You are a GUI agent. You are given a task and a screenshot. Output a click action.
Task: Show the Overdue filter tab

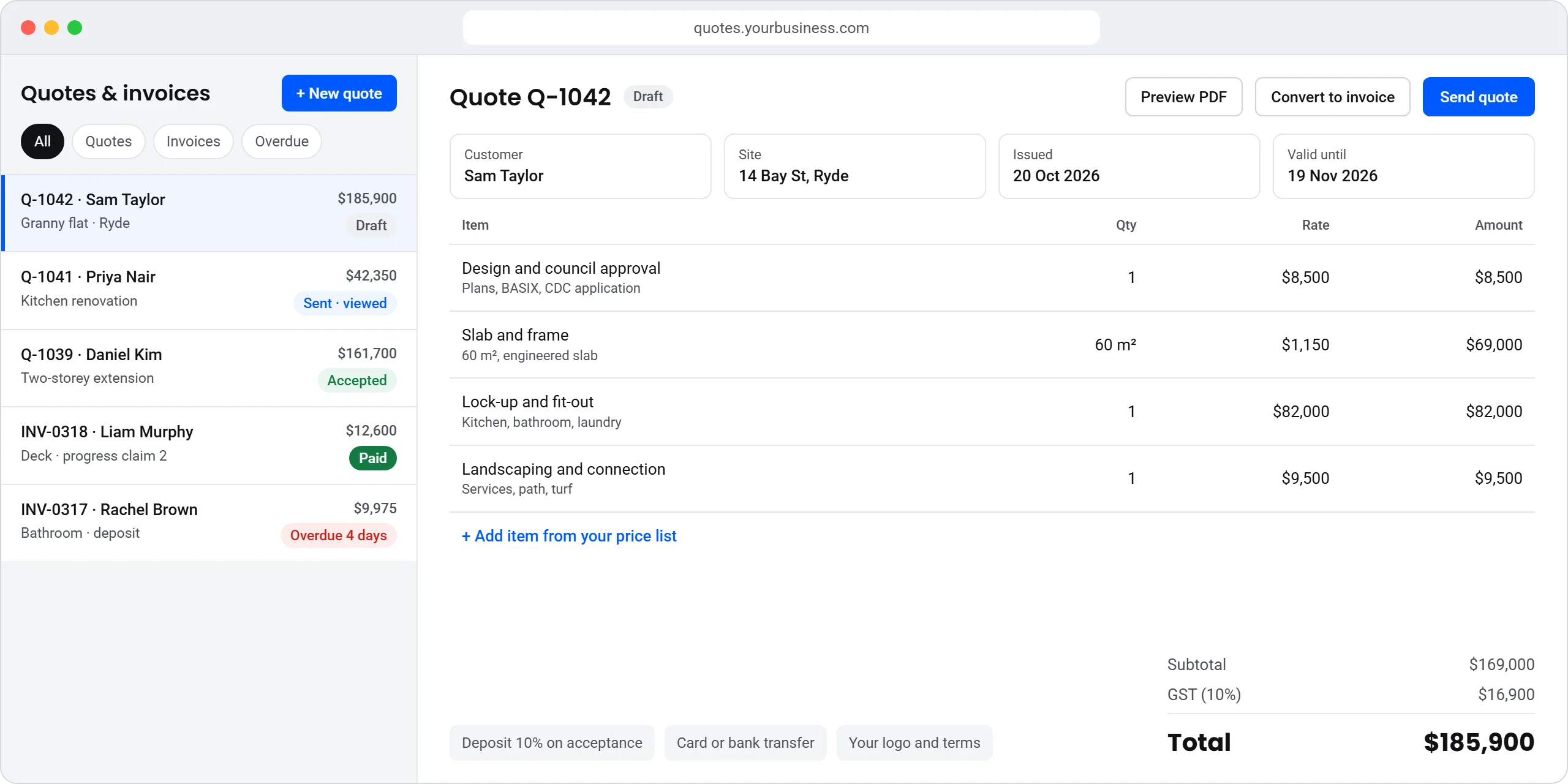pyautogui.click(x=281, y=141)
